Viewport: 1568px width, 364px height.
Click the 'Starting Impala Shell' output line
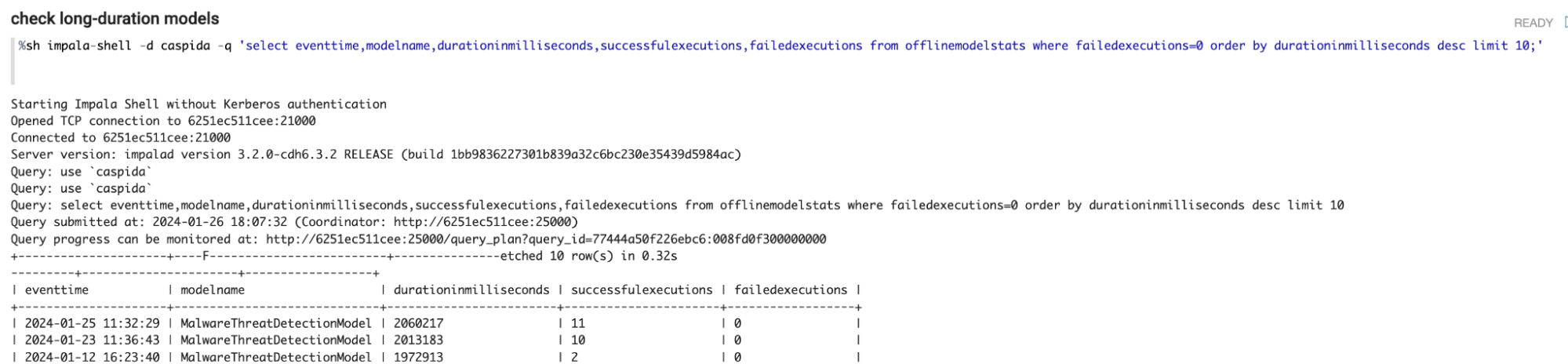click(x=198, y=104)
